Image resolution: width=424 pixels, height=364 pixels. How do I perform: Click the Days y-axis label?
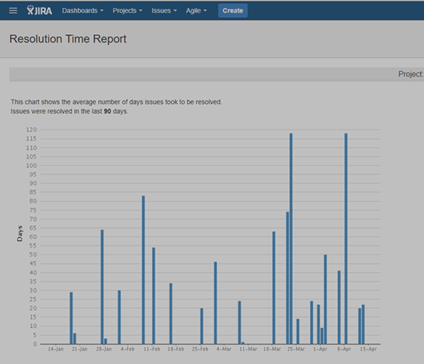coord(20,233)
